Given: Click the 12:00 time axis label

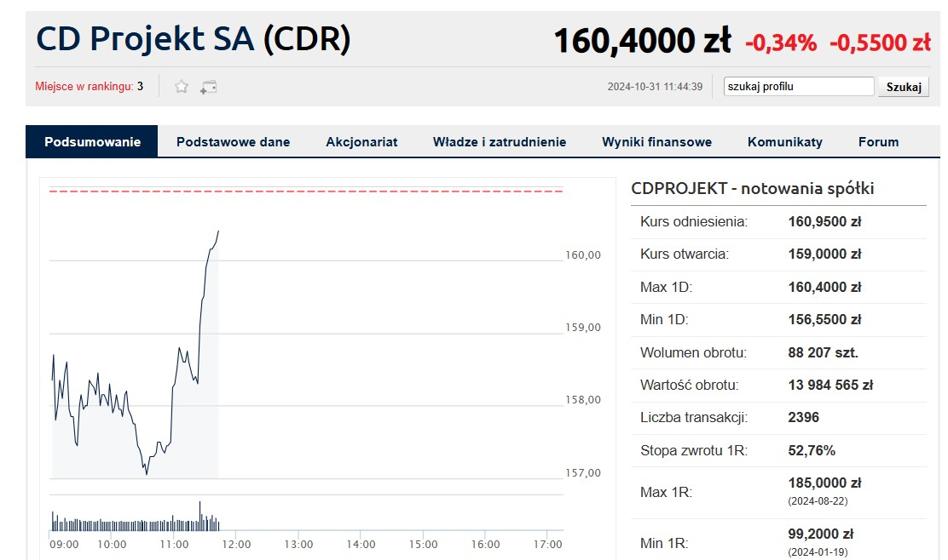Looking at the screenshot, I should pos(236,544).
